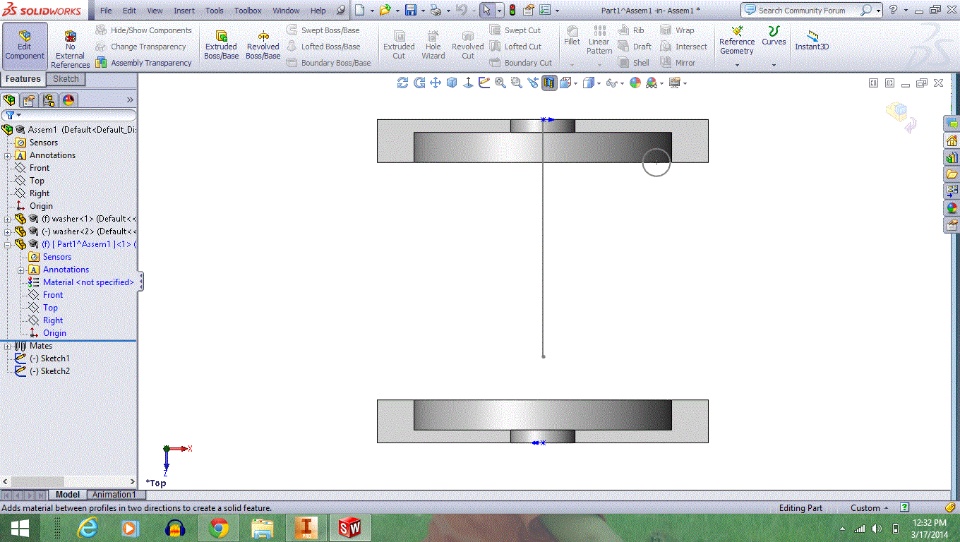This screenshot has width=960, height=542.
Task: Click Change Transparency
Action: tap(141, 47)
